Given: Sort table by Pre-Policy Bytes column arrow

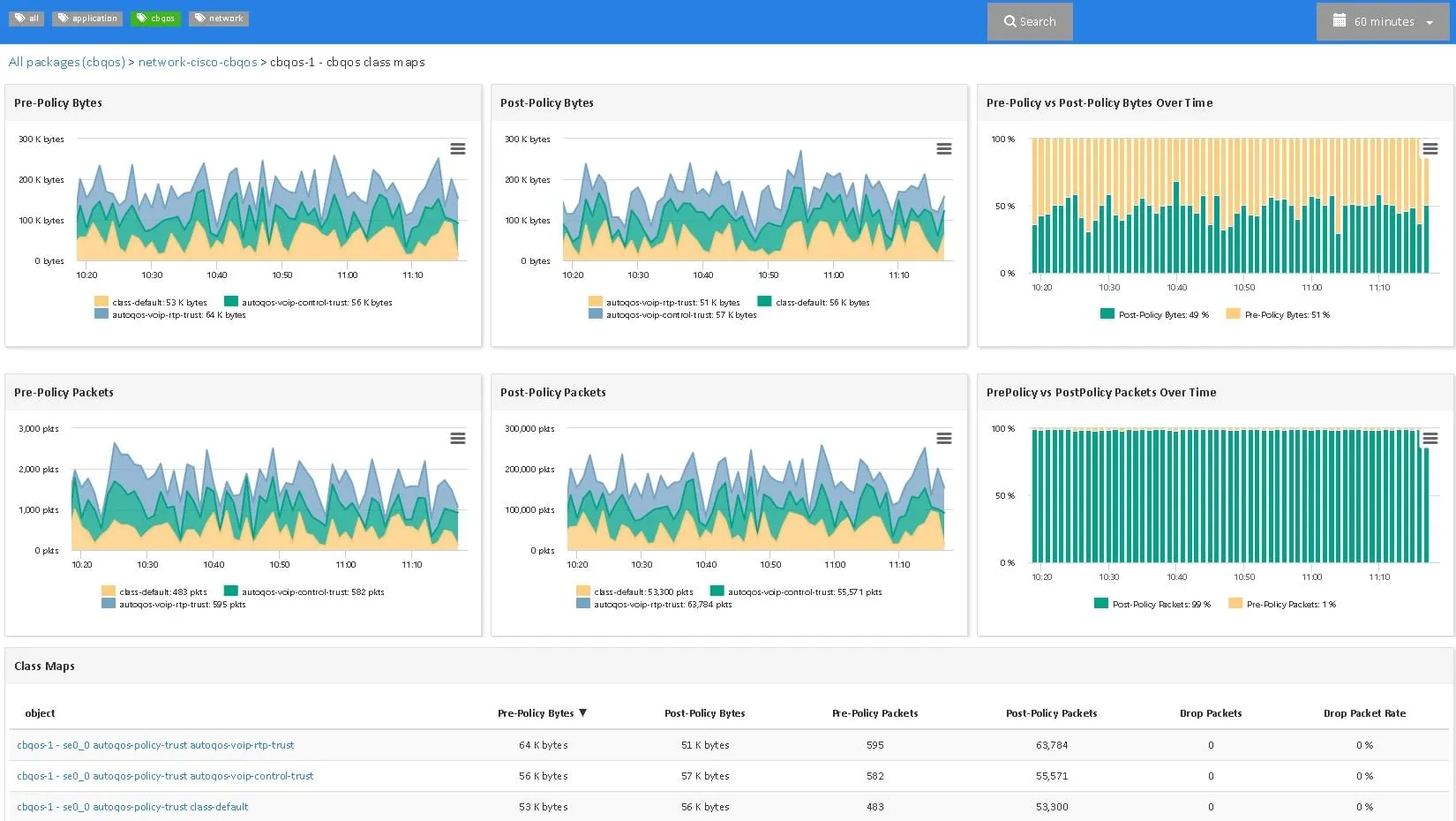Looking at the screenshot, I should pos(582,713).
